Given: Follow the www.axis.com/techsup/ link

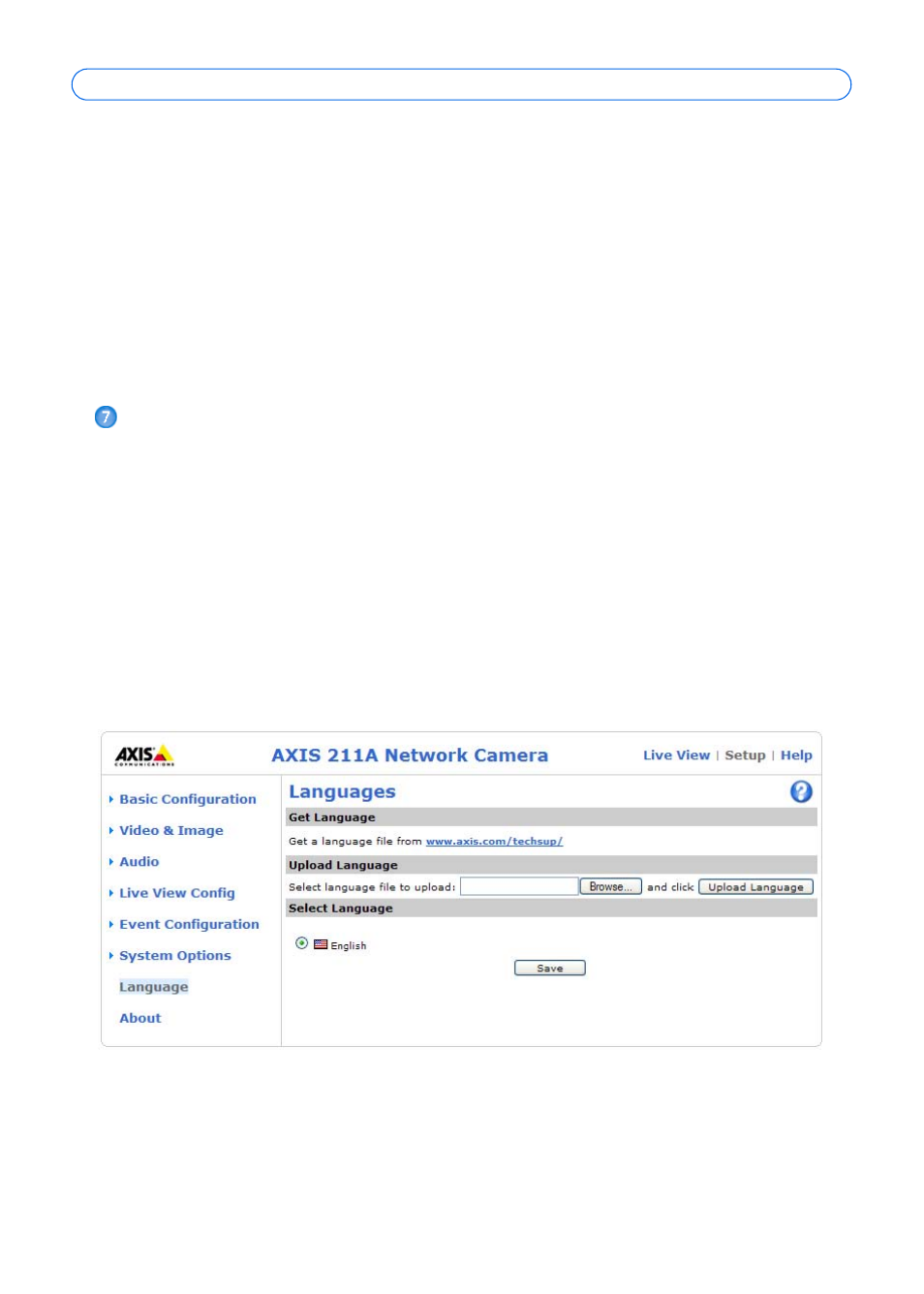Looking at the screenshot, I should pyautogui.click(x=494, y=841).
